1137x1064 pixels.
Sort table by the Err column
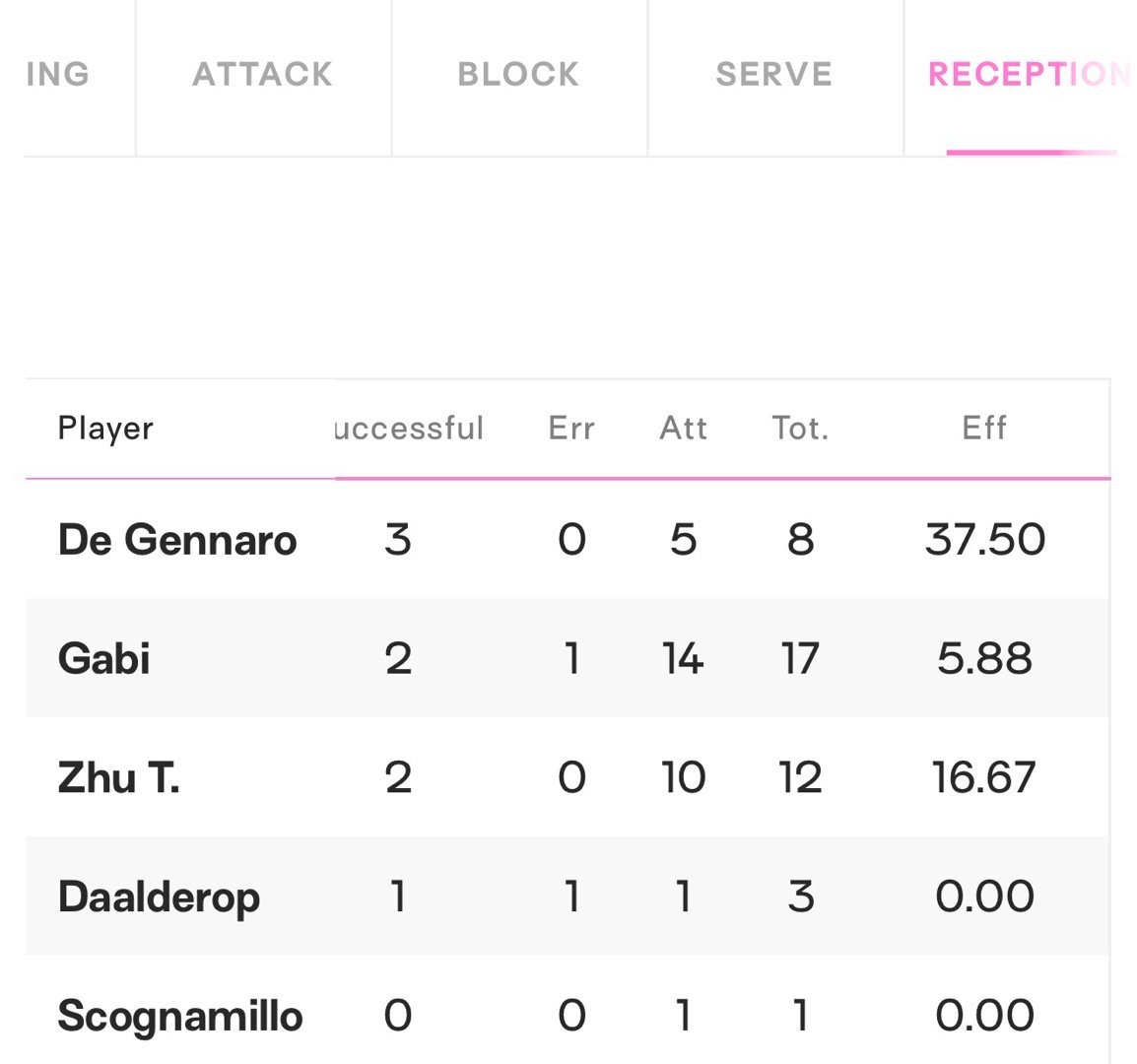click(571, 429)
